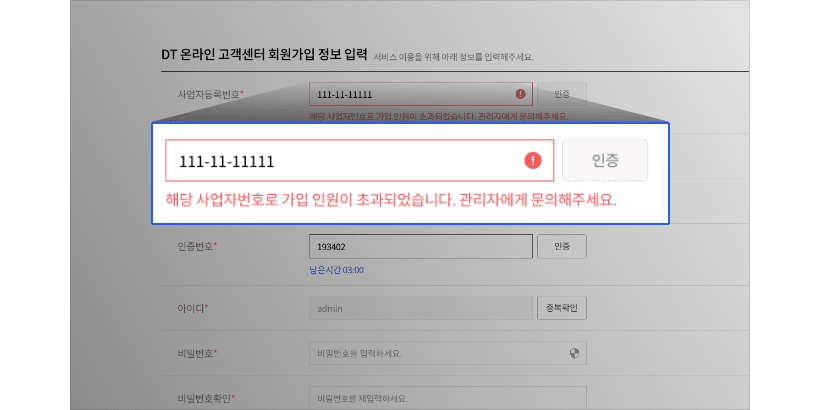
Task: Focus the enlarged 111-11-11111 input box
Action: coord(359,160)
